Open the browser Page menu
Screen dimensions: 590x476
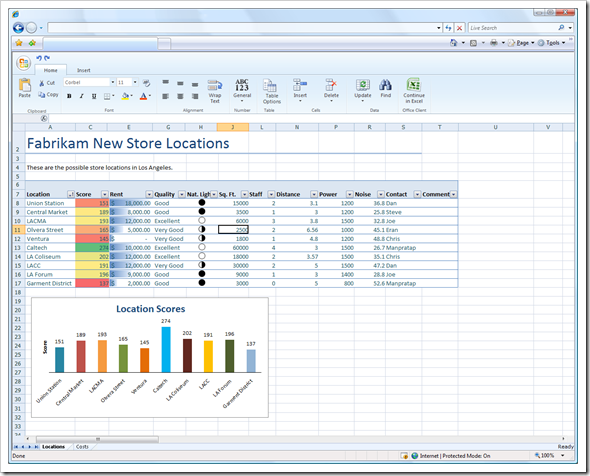(x=521, y=43)
